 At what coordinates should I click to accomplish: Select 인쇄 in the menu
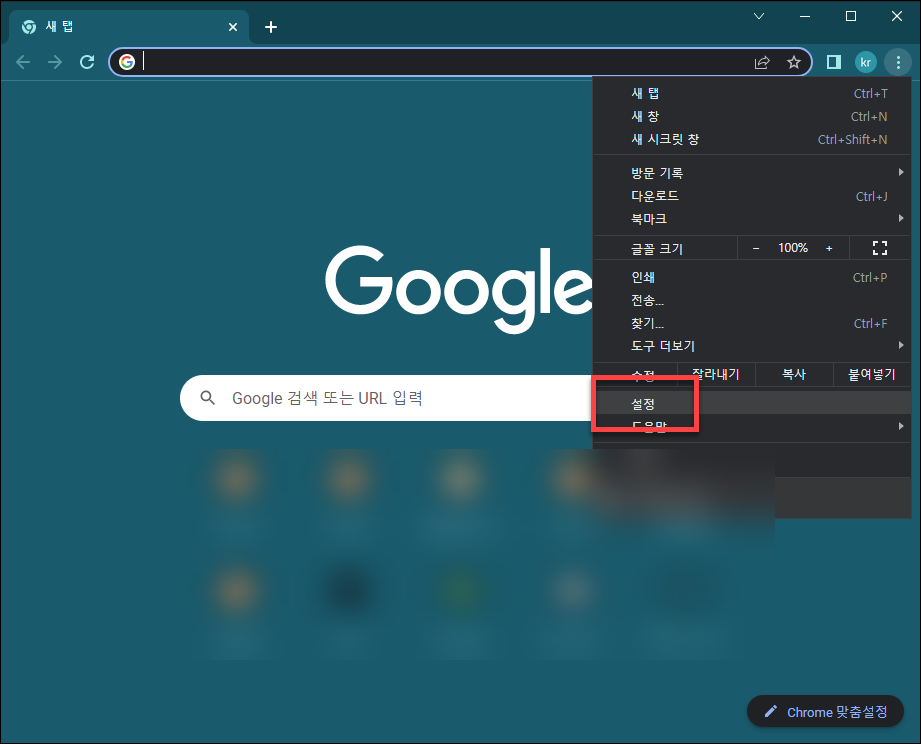[752, 277]
